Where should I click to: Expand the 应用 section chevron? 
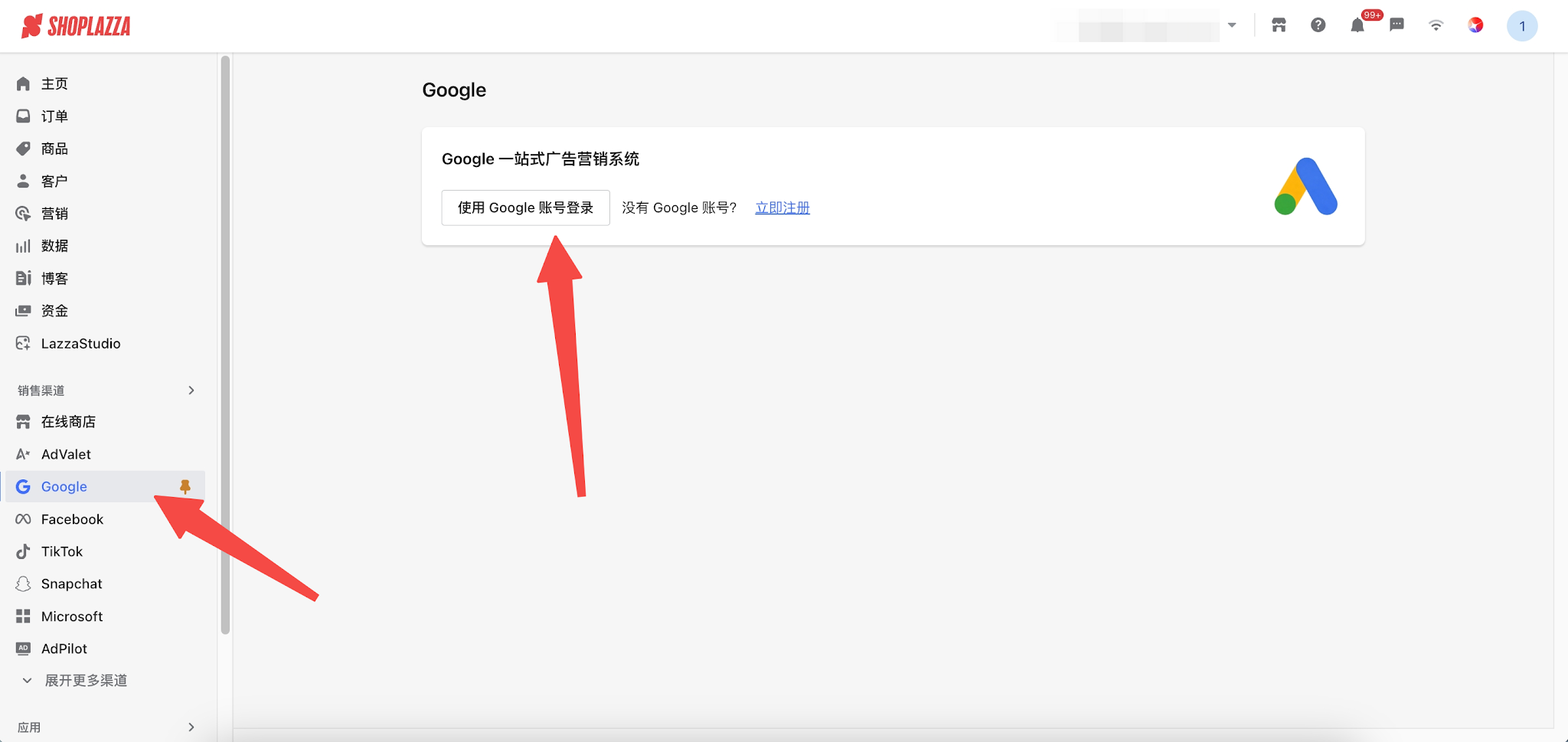coord(191,727)
